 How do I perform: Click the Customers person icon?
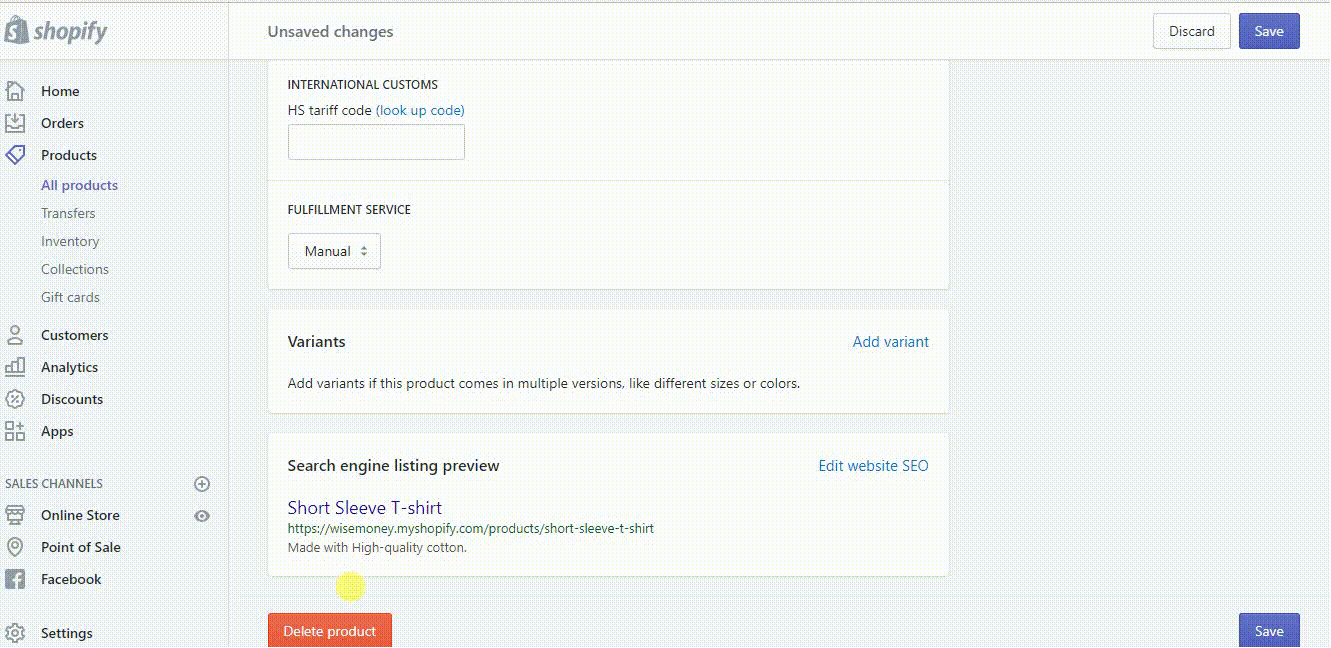15,335
